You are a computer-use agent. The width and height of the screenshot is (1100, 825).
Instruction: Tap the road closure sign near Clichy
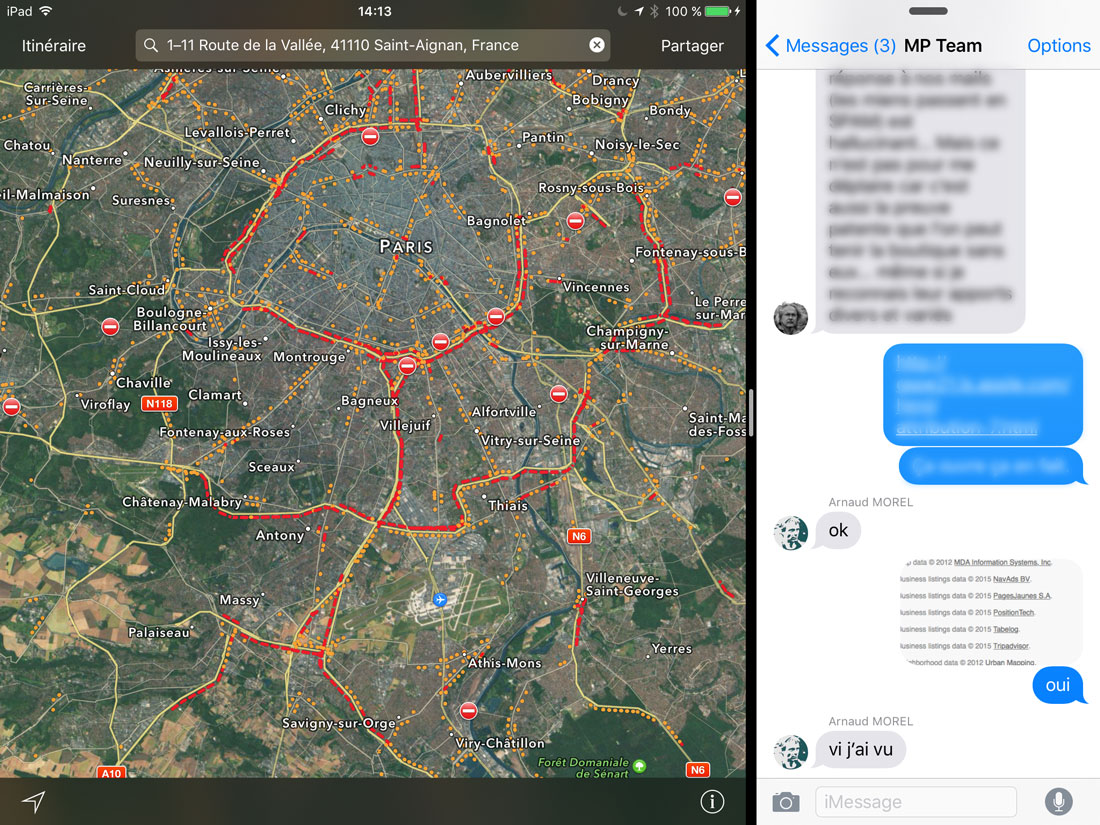click(x=370, y=136)
